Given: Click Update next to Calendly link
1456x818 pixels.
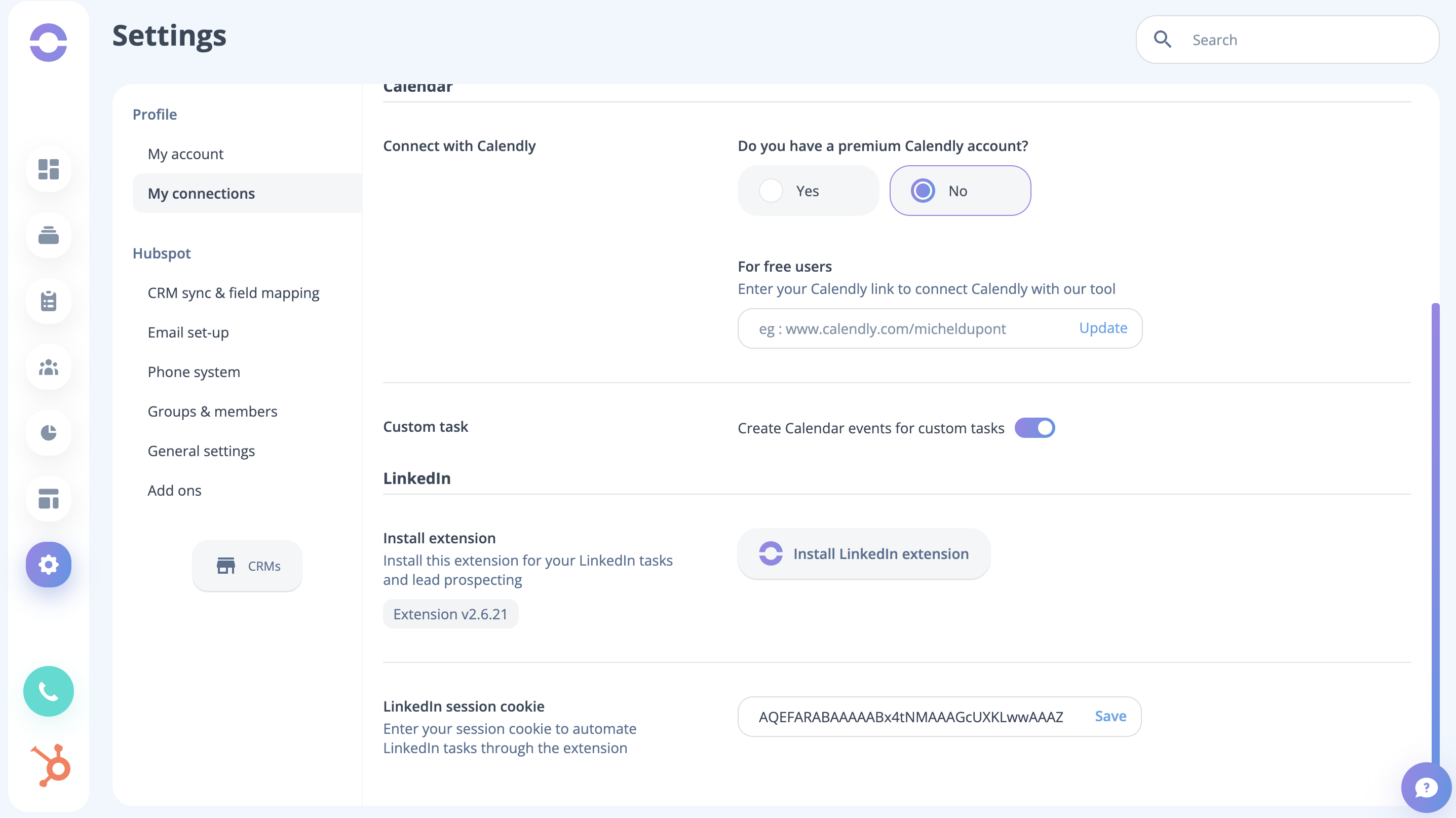Looking at the screenshot, I should (1102, 328).
